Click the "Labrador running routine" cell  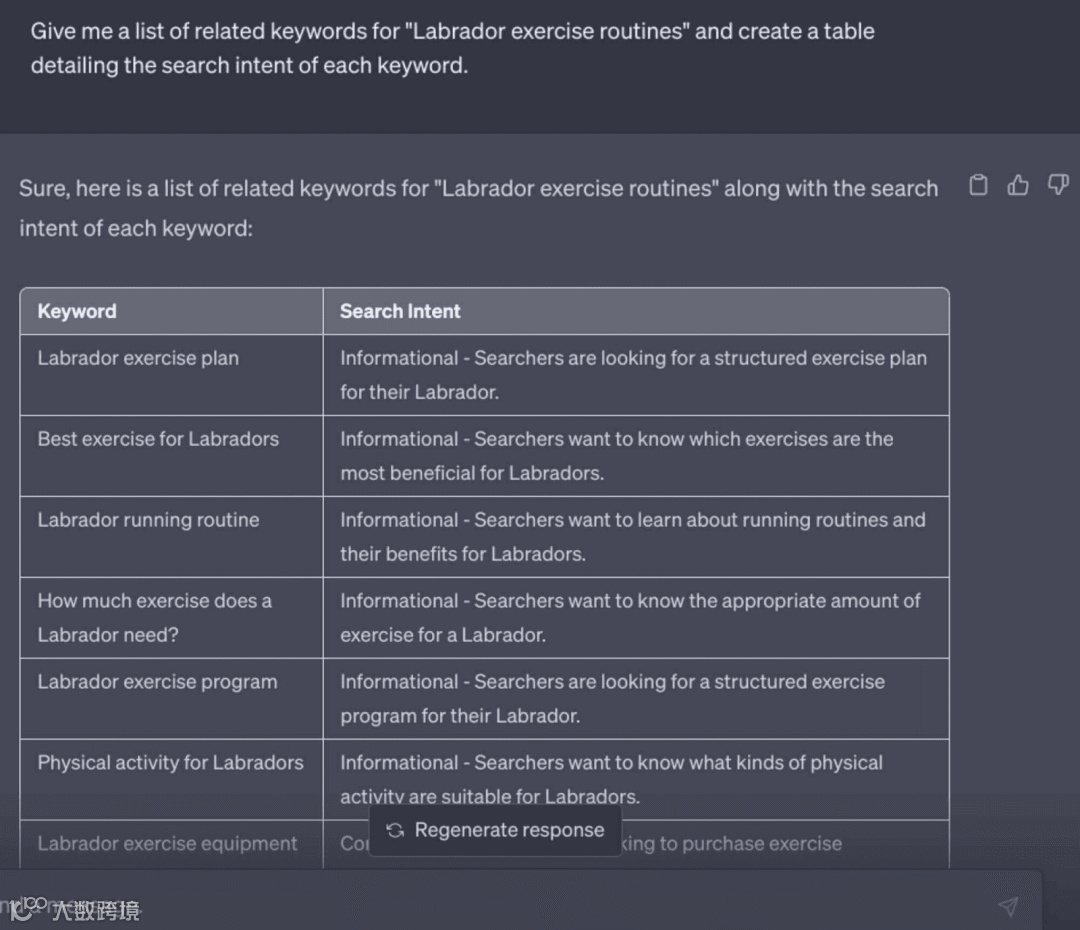[148, 520]
